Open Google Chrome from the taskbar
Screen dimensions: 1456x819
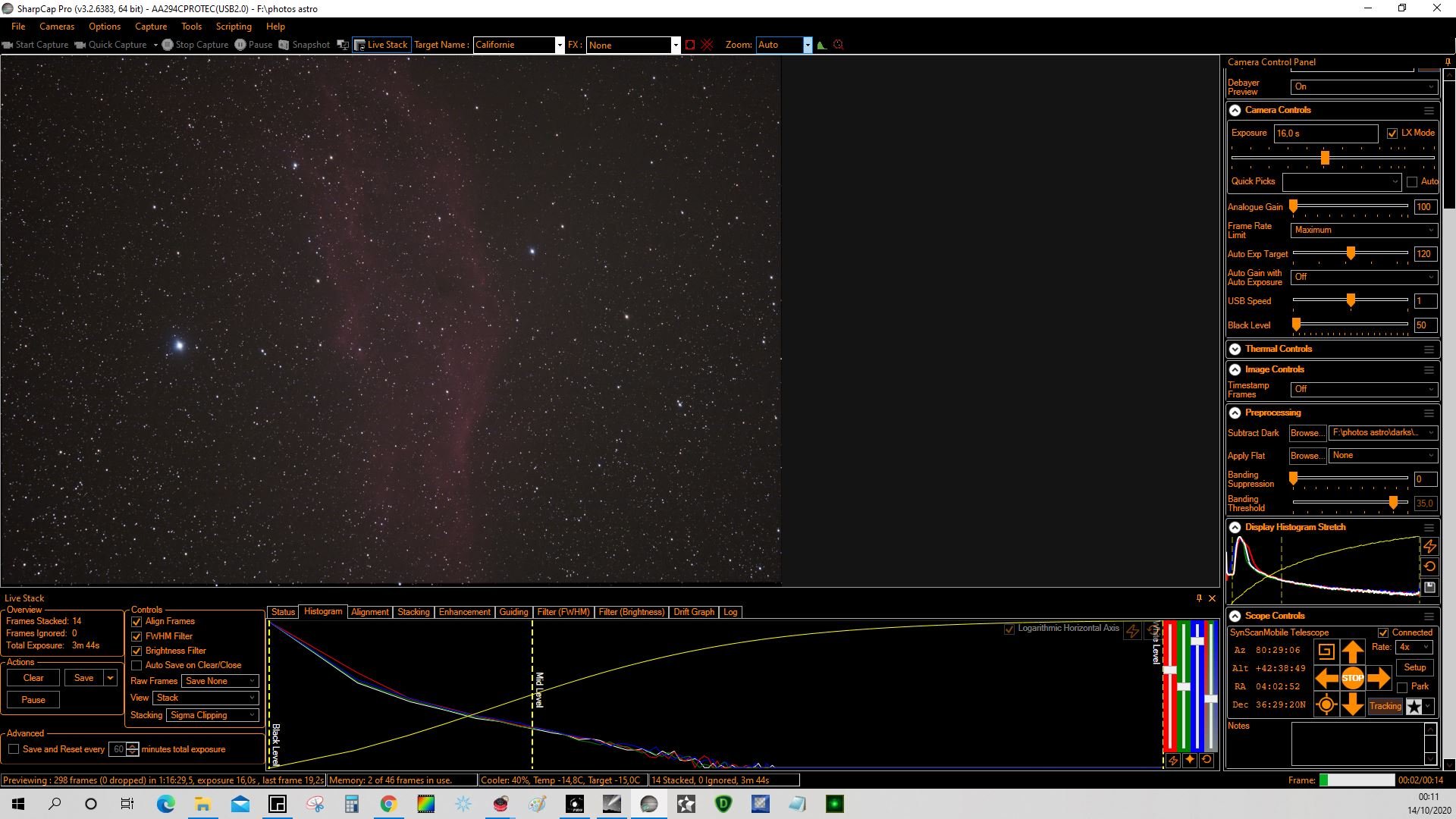(388, 804)
